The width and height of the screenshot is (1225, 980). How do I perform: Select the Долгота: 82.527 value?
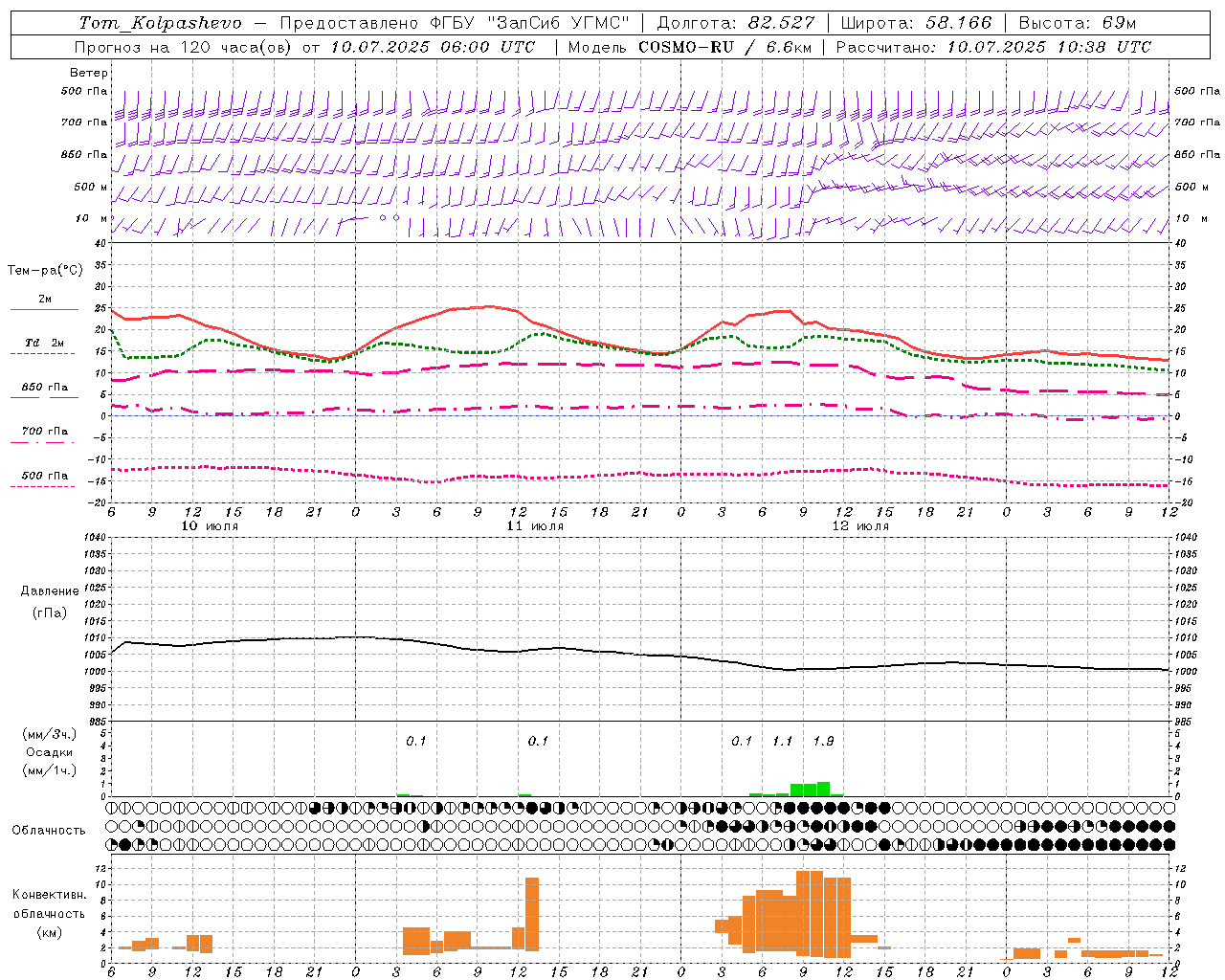click(735, 23)
